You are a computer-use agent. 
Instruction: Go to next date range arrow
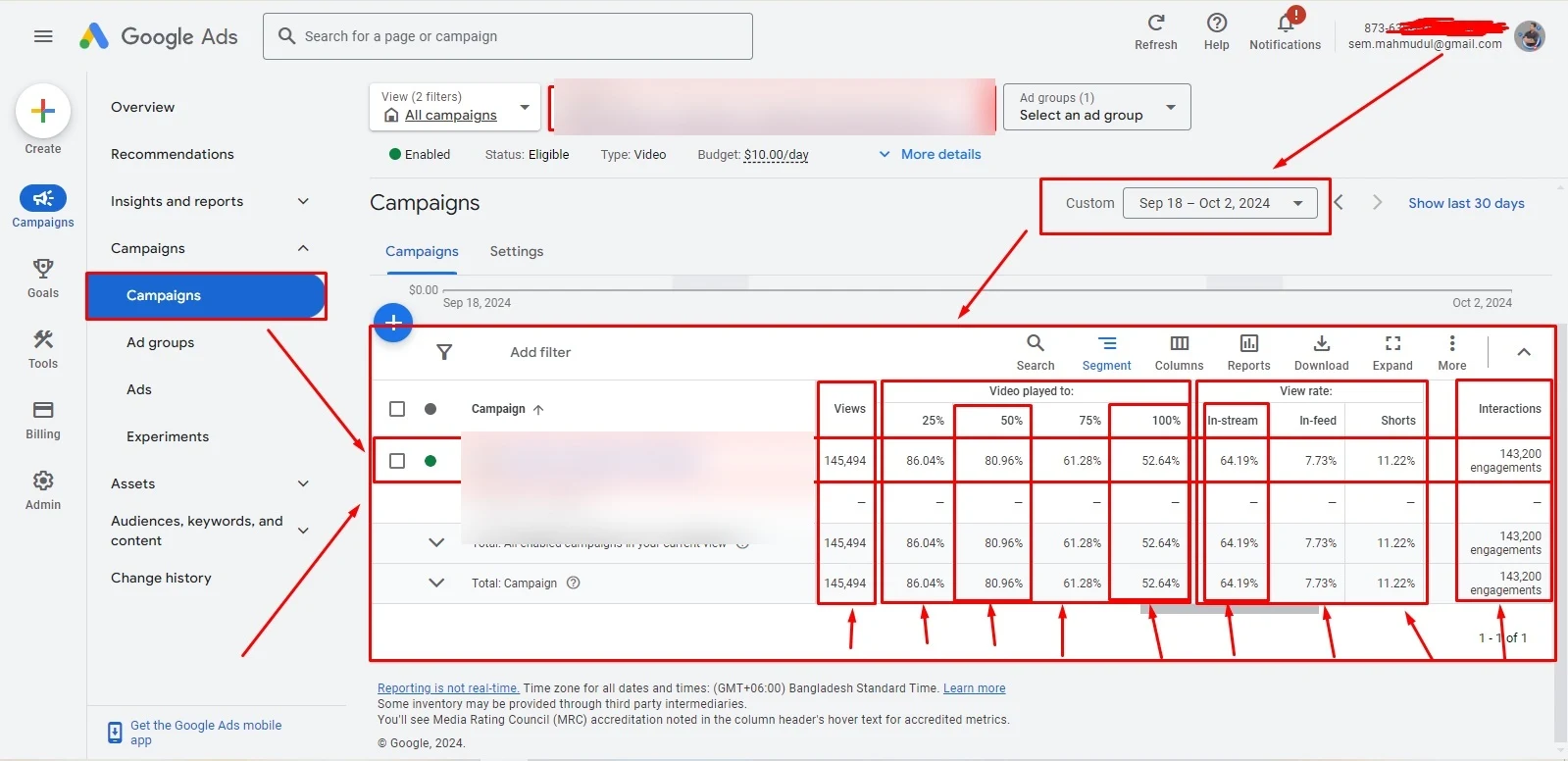point(1377,202)
